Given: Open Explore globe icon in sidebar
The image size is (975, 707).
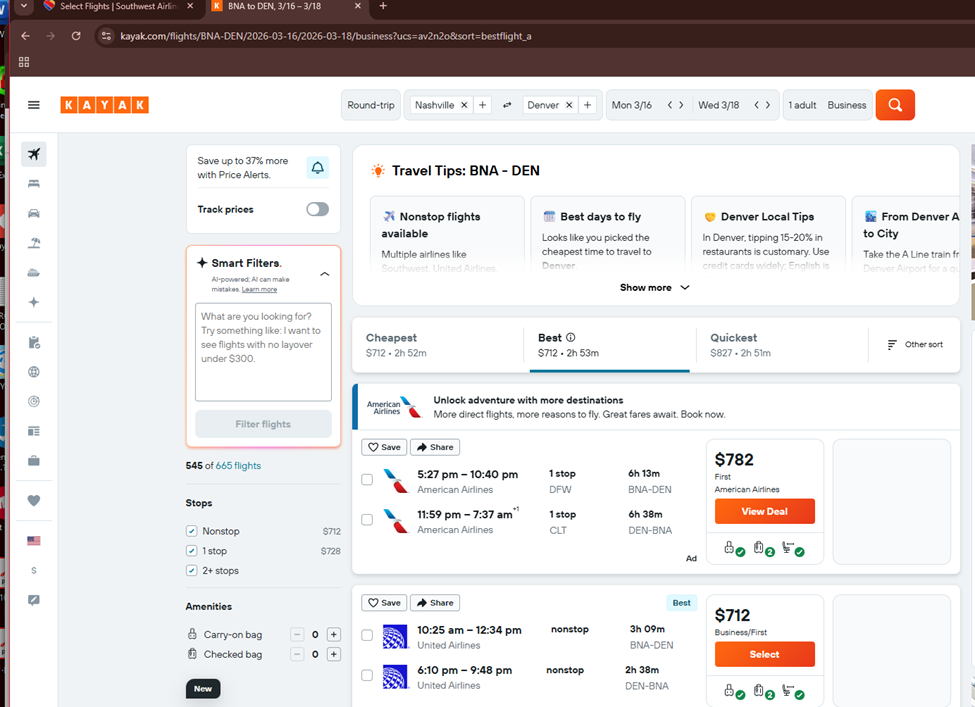Looking at the screenshot, I should [34, 372].
